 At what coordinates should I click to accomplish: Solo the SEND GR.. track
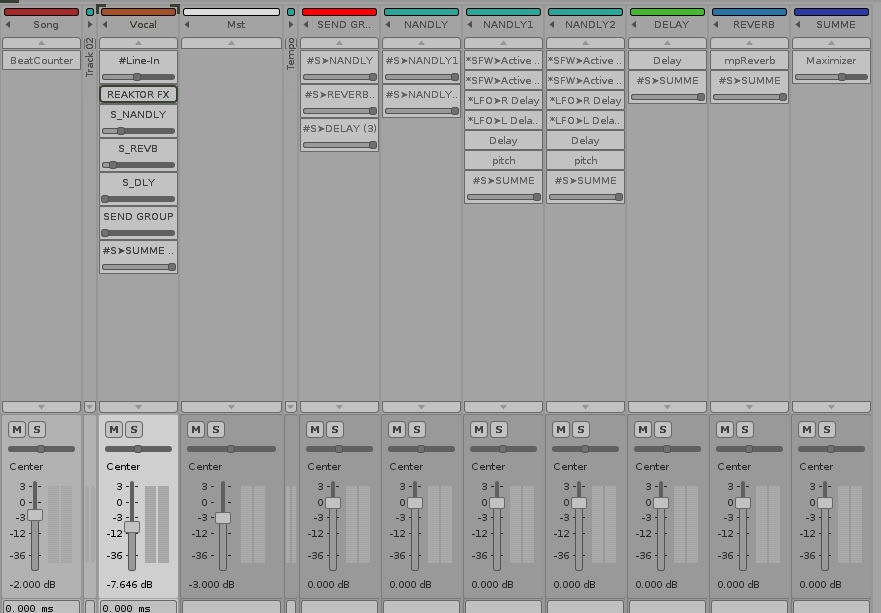pyautogui.click(x=335, y=430)
